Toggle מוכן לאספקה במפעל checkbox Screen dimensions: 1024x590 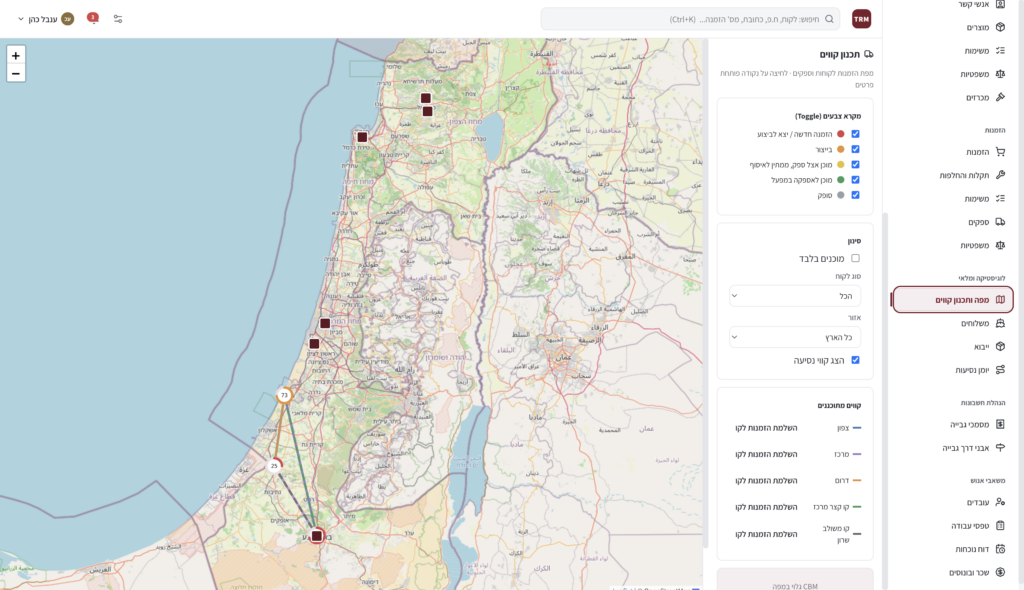(856, 180)
